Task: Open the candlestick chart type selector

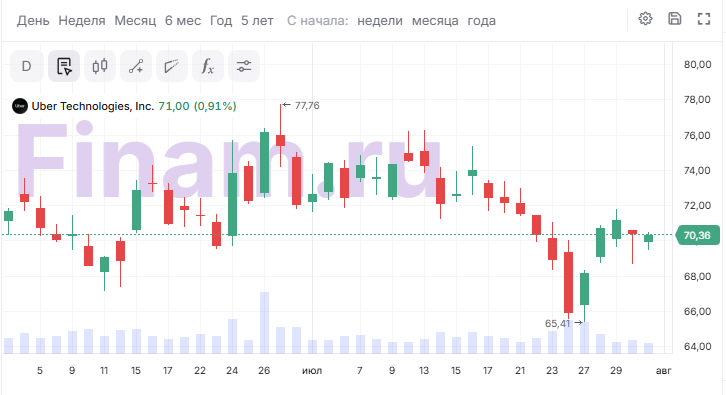Action: pyautogui.click(x=100, y=66)
